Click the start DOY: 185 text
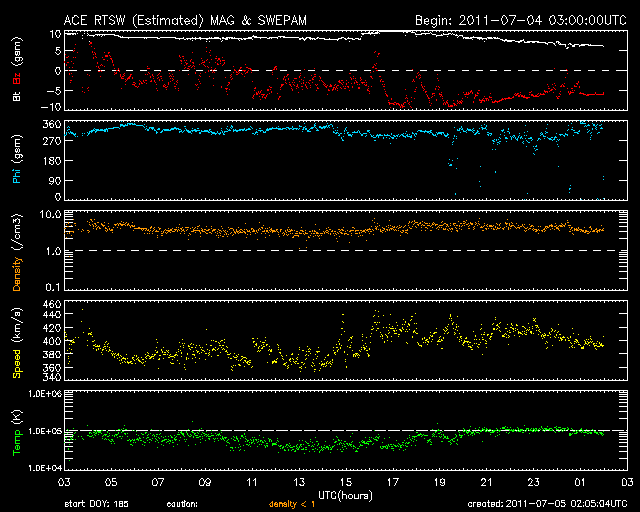This screenshot has width=640, height=512. coord(98,505)
